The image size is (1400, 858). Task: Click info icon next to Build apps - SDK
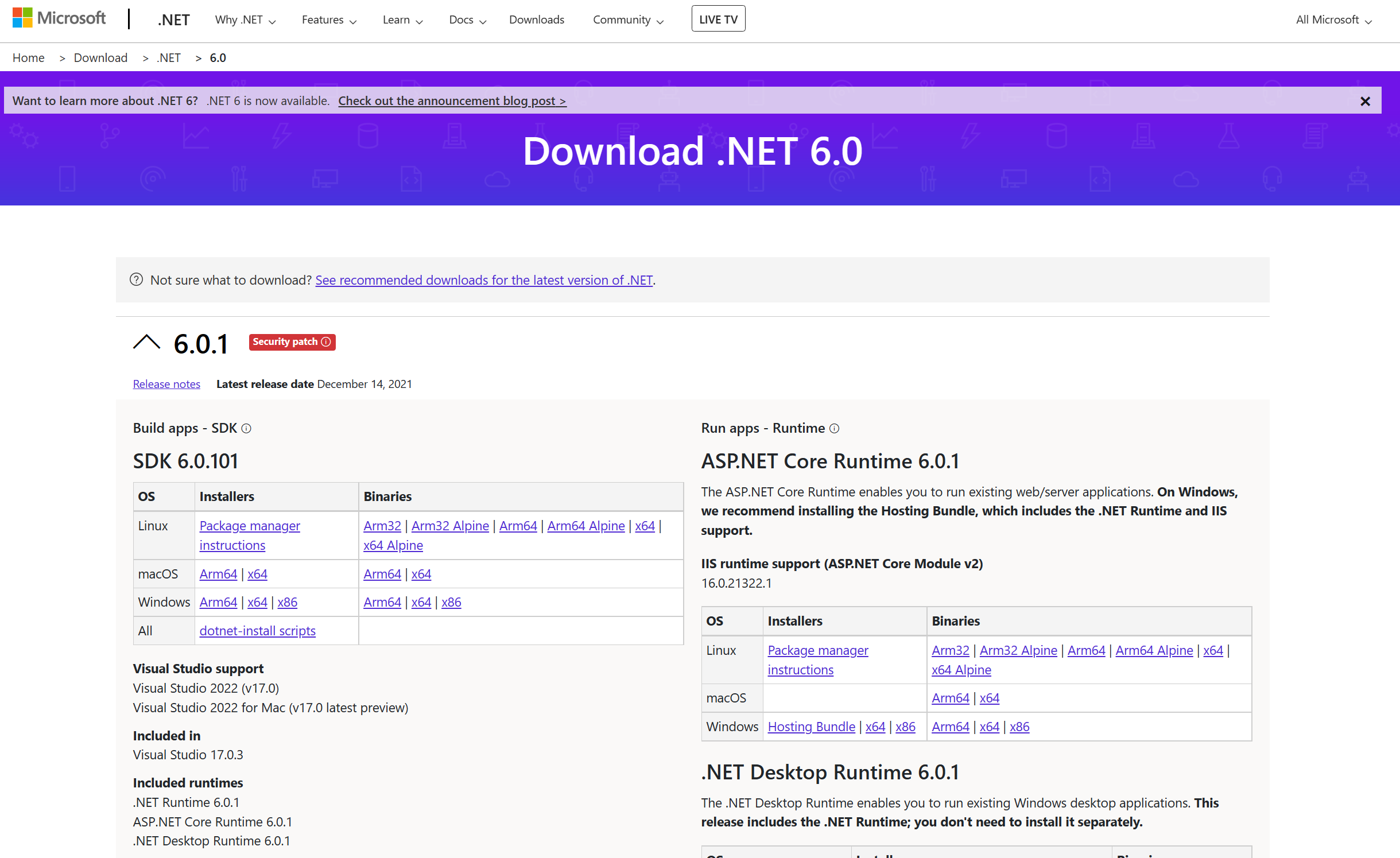pos(246,429)
